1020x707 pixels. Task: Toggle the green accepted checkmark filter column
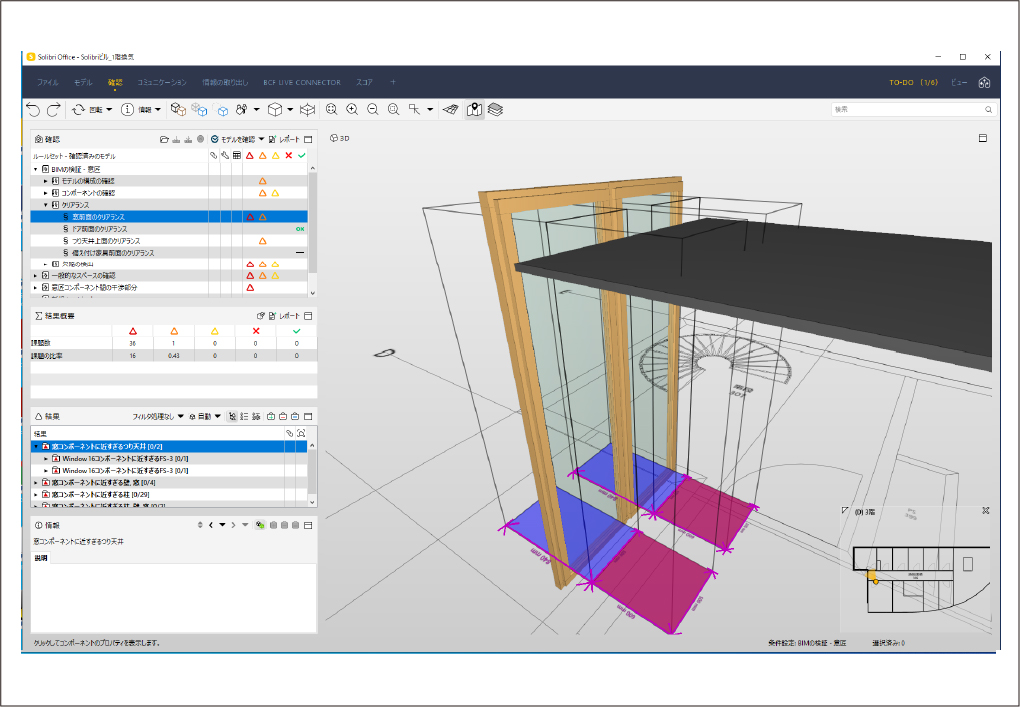click(300, 155)
